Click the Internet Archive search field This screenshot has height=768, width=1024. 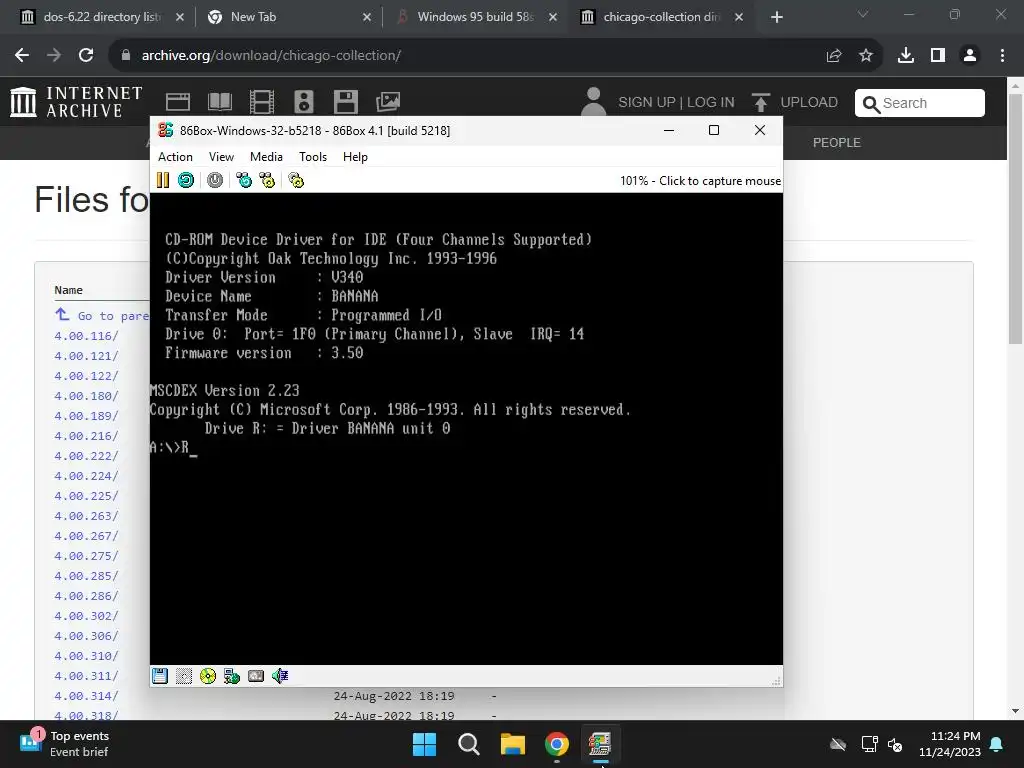tap(920, 103)
